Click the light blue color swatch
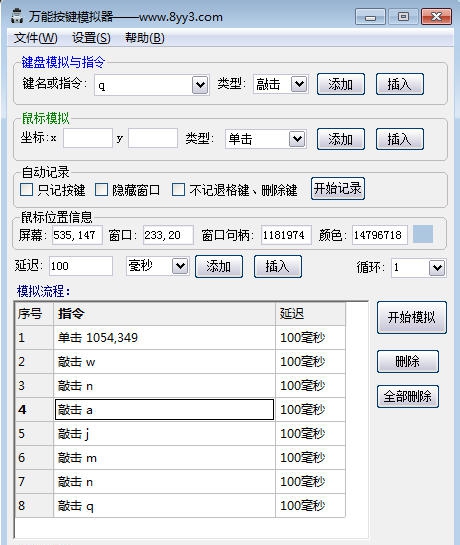 [423, 234]
